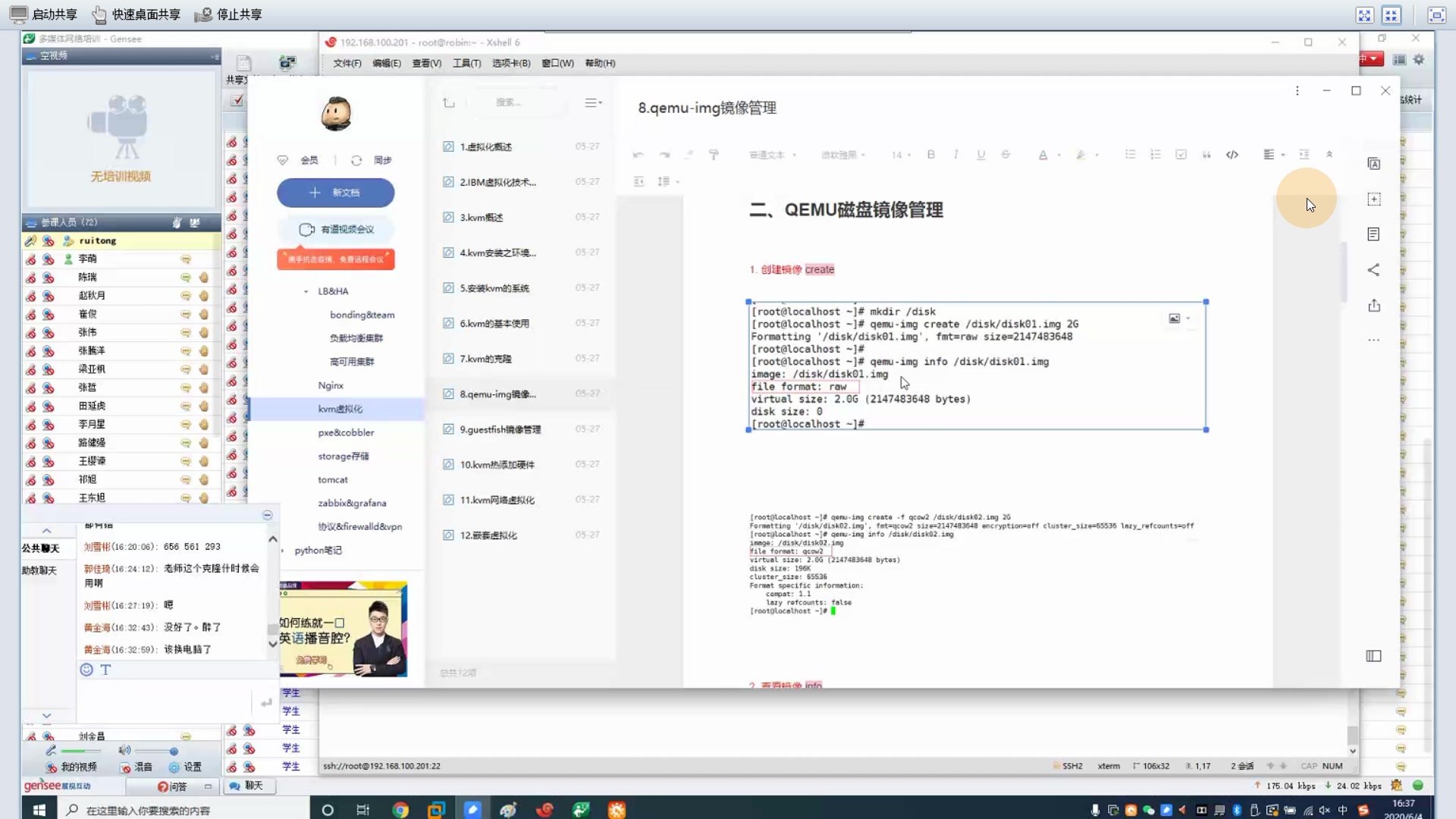Click the 新文档 button
The width and height of the screenshot is (1456, 819).
(x=335, y=193)
